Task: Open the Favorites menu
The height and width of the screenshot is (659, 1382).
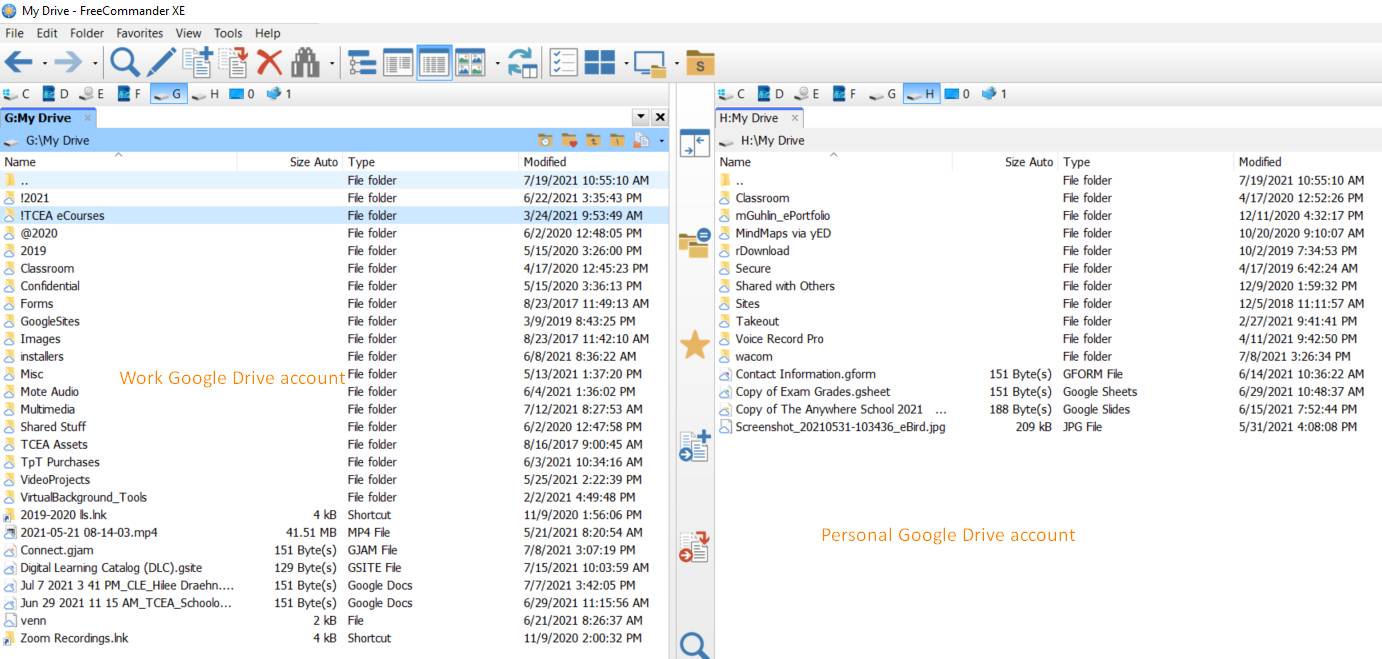Action: pyautogui.click(x=140, y=33)
